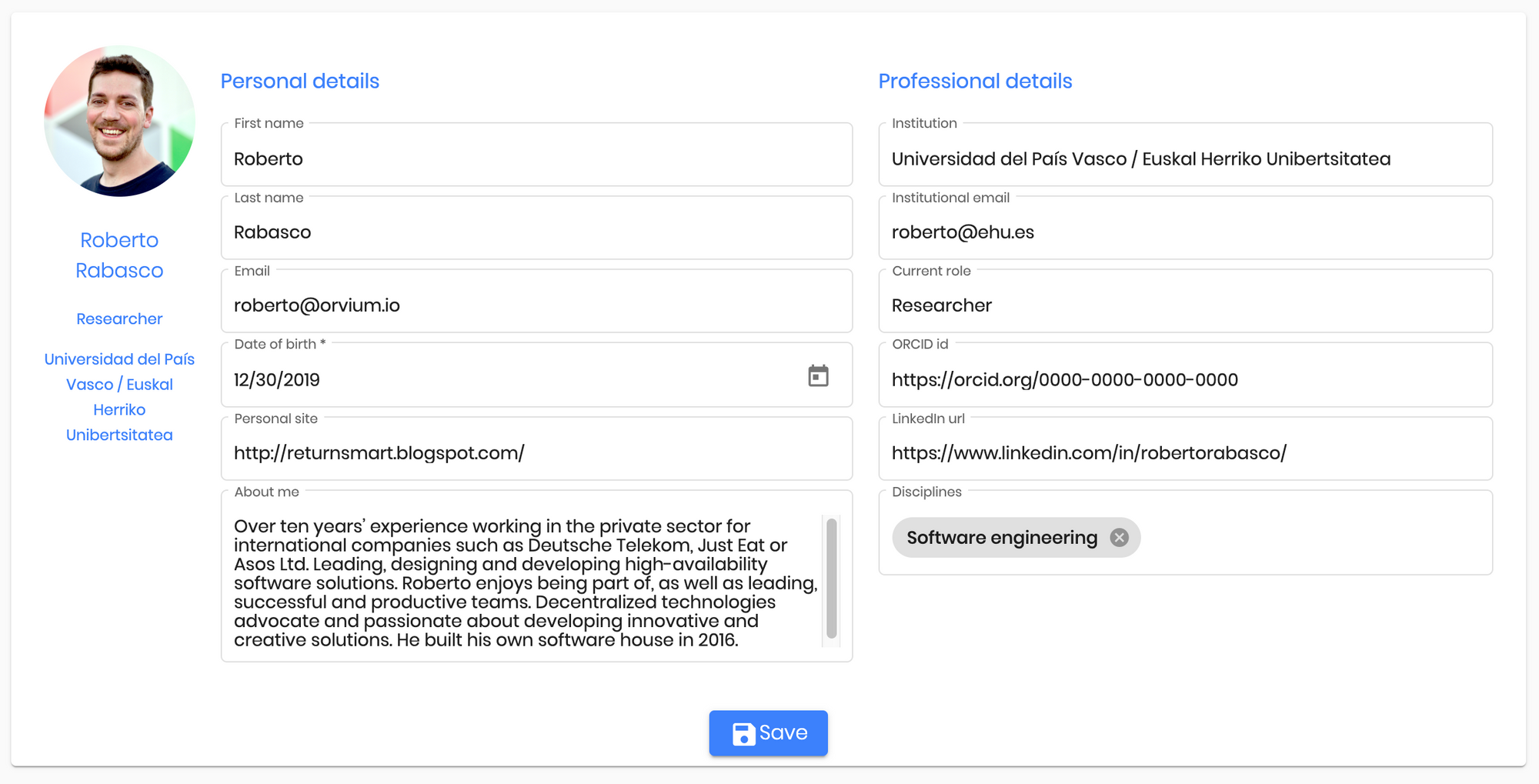Viewport: 1539px width, 784px height.
Task: Edit the Personal site URL field
Action: click(x=536, y=449)
